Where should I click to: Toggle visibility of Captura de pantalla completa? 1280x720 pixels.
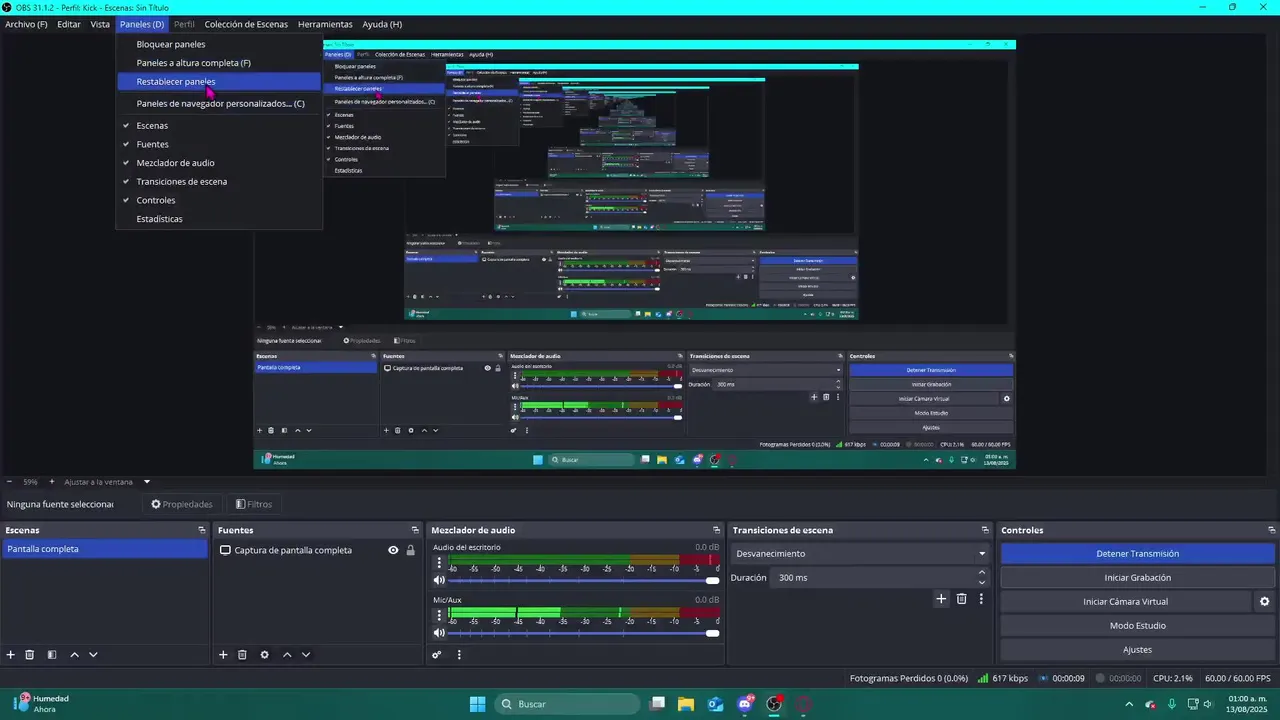(x=393, y=550)
